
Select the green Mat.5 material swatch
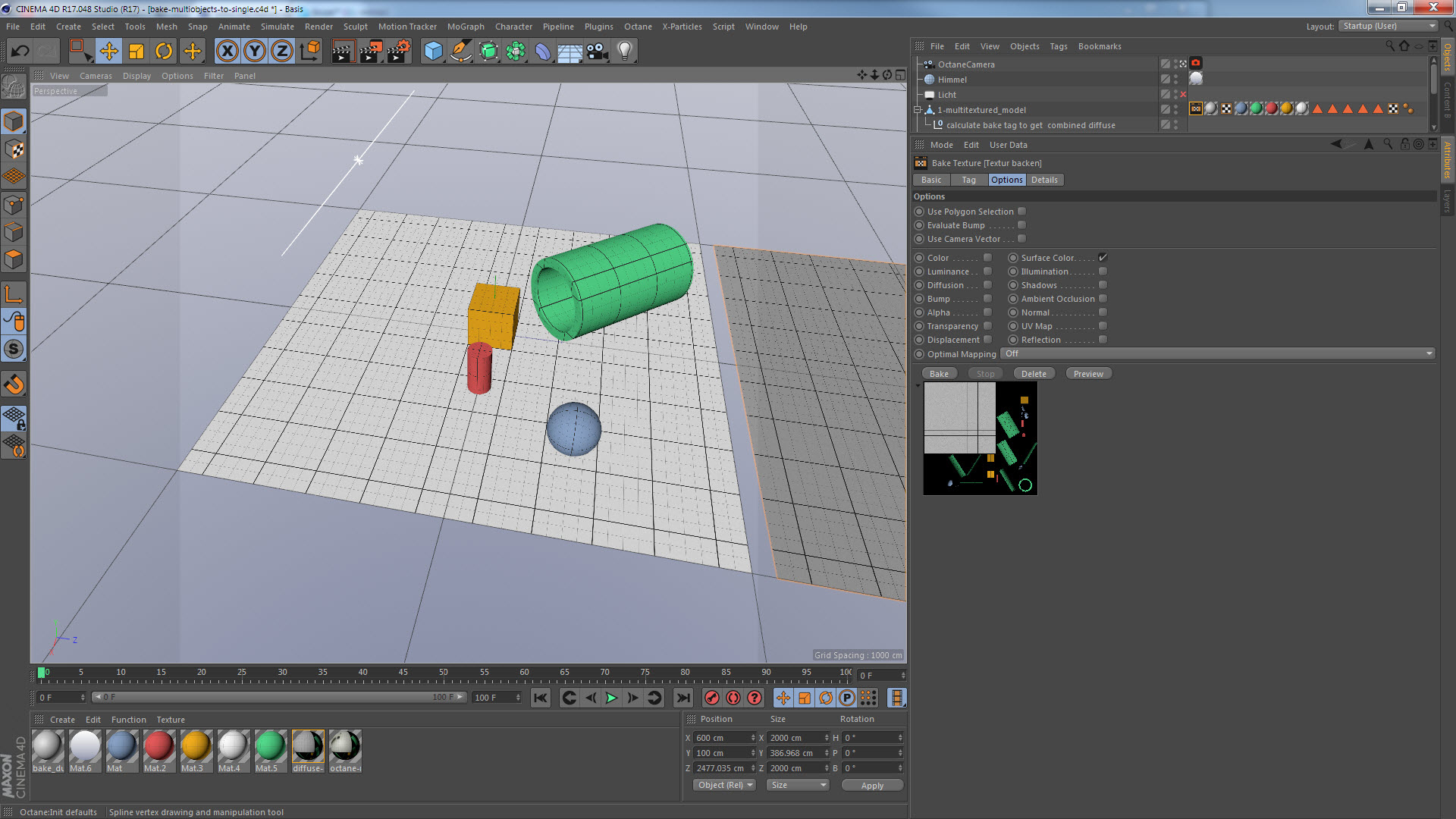tap(270, 746)
